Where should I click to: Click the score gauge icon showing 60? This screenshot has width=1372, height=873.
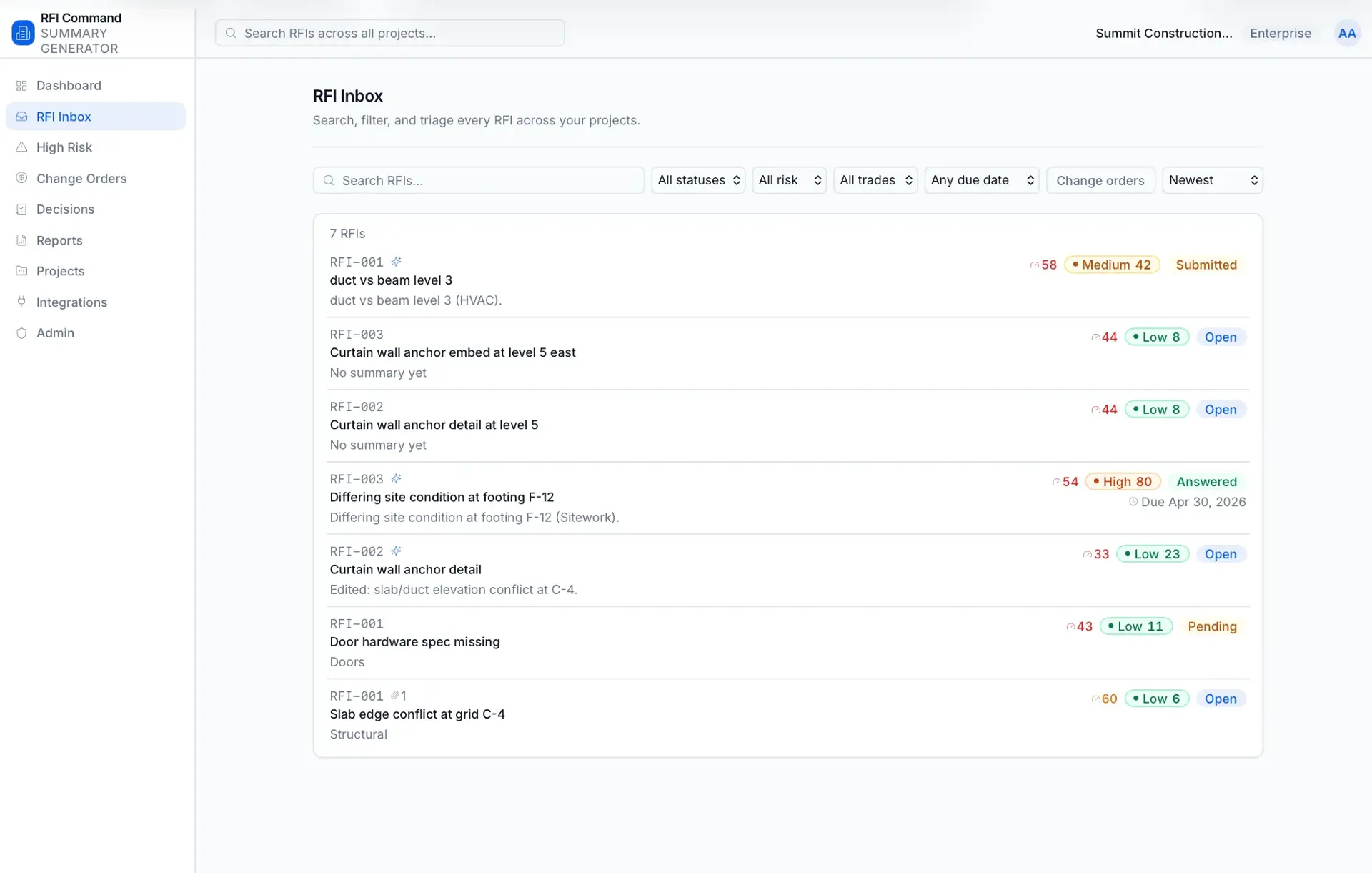(1095, 699)
